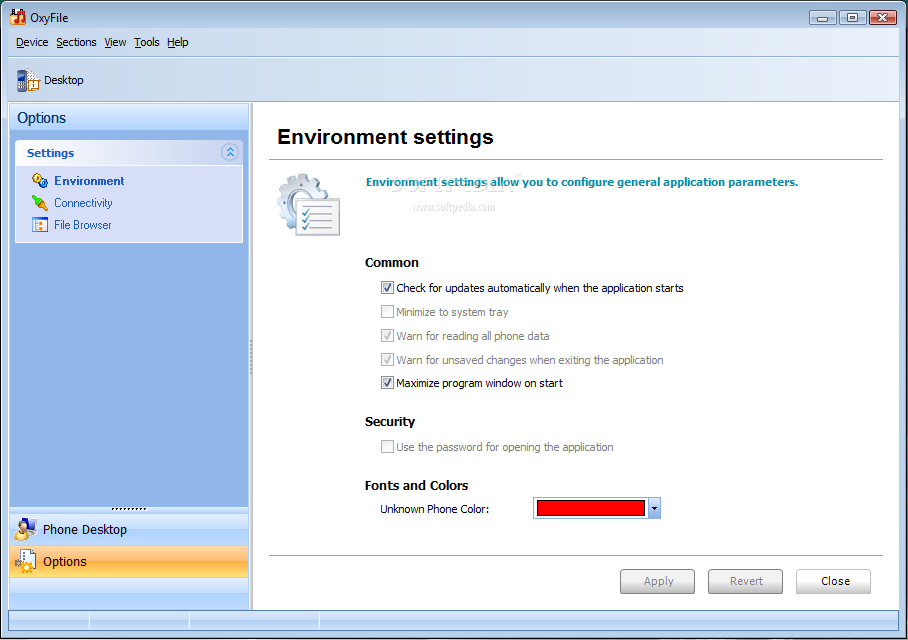Click the Options panel header title
The image size is (908, 640).
coord(42,118)
